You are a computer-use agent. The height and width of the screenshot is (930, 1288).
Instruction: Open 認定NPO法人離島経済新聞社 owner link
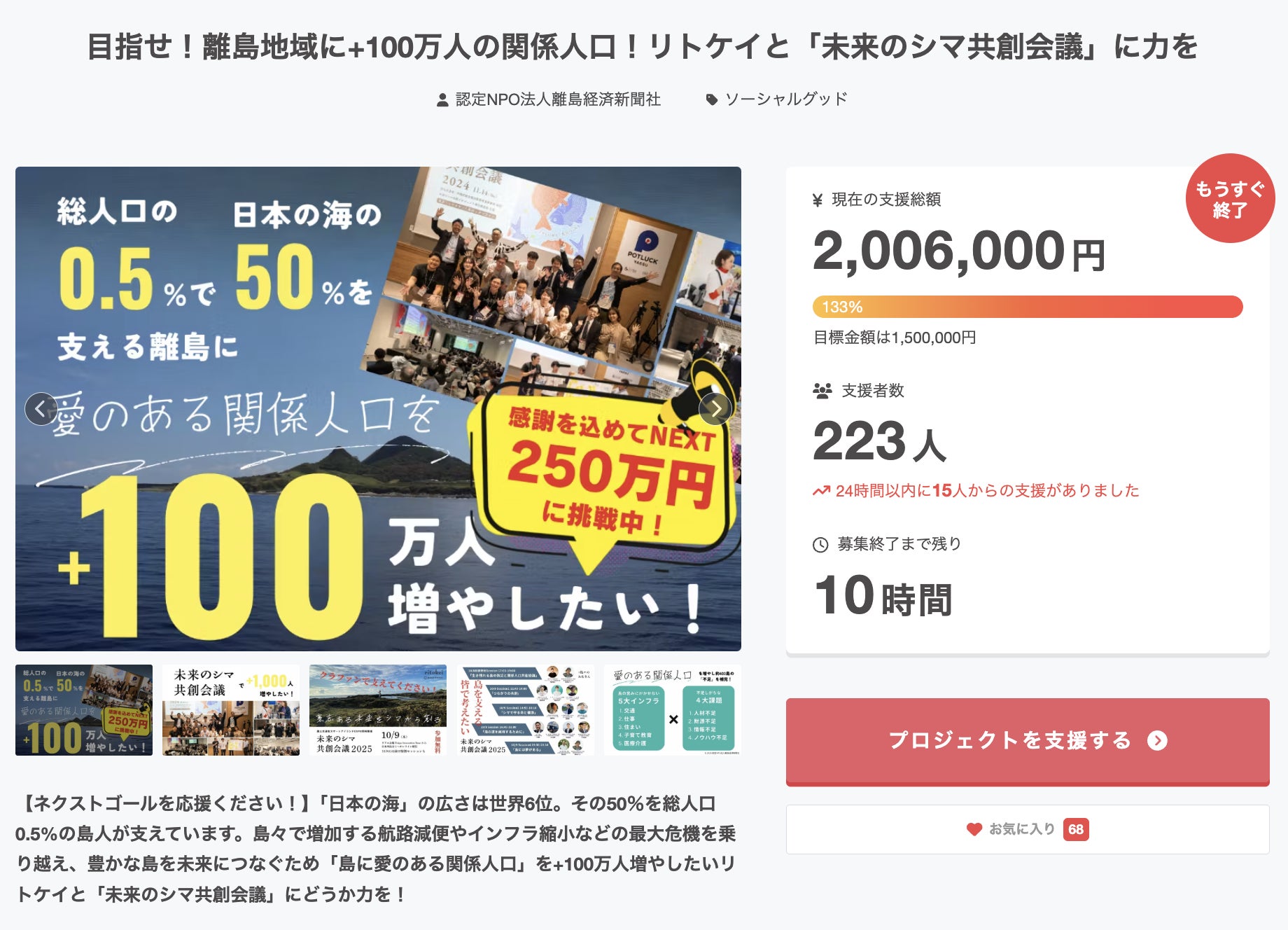pos(557,99)
